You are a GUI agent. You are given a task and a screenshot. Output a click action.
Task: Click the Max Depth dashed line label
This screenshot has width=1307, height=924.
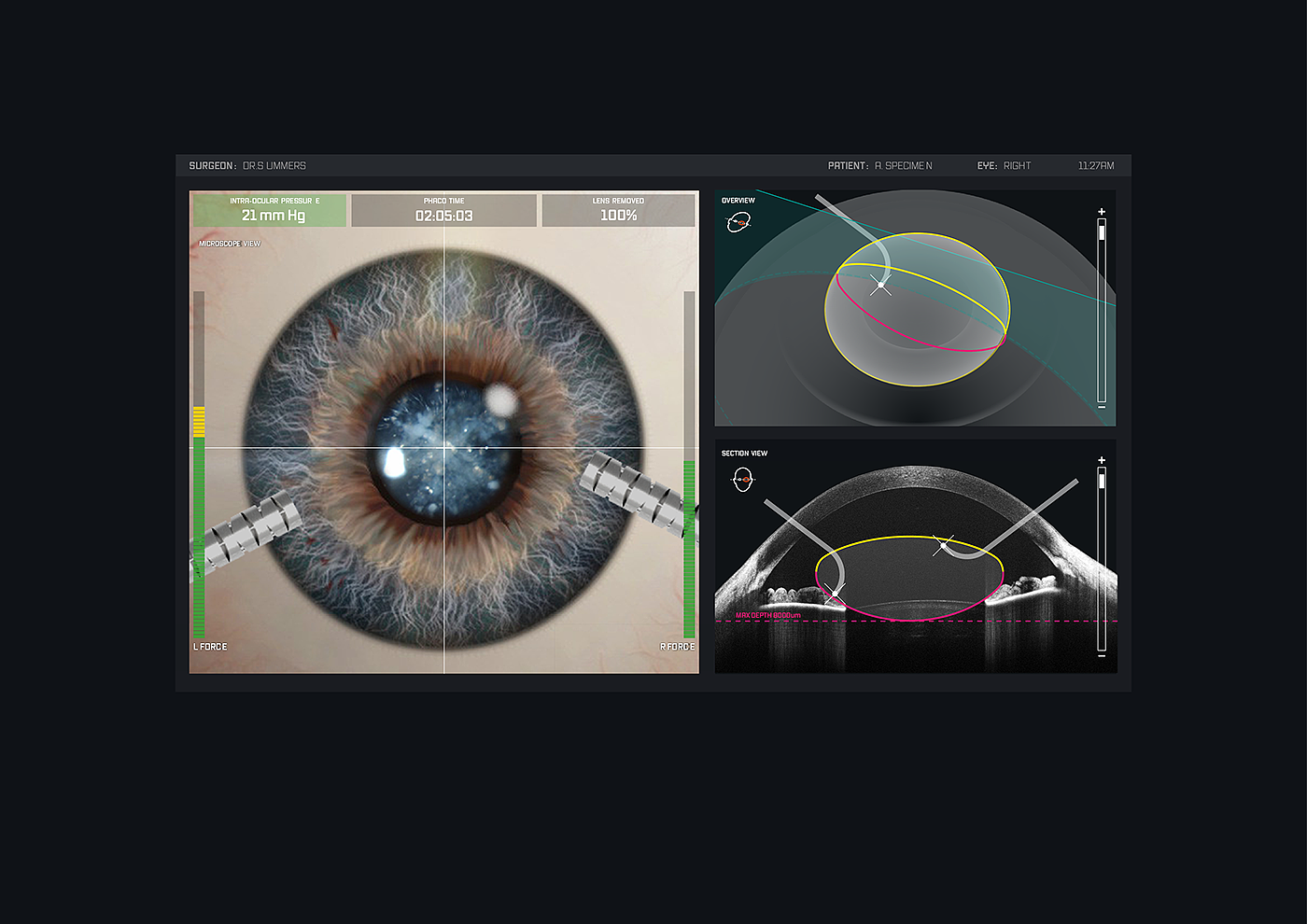(767, 615)
